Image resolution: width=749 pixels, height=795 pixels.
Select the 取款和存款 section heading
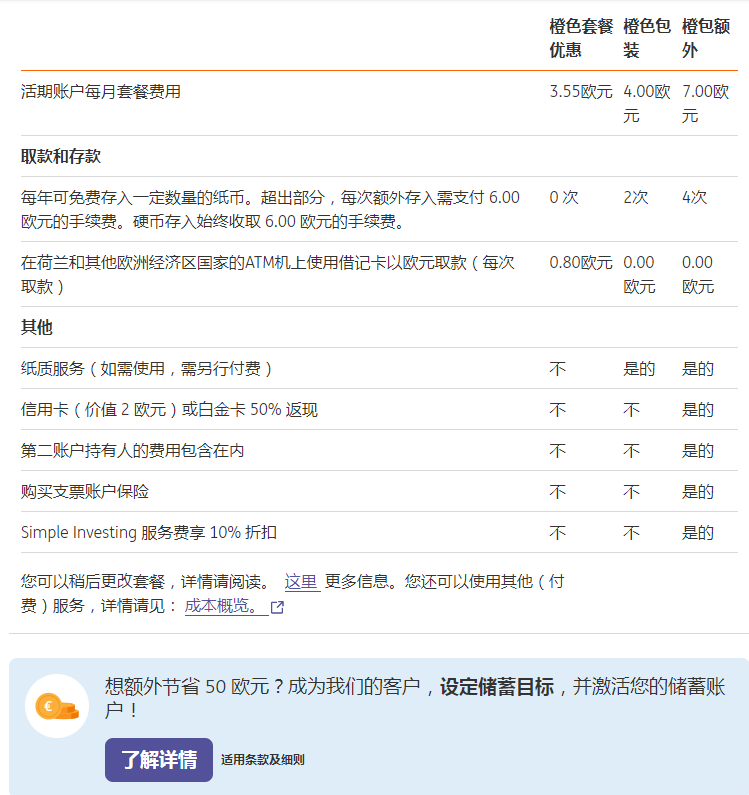61,157
